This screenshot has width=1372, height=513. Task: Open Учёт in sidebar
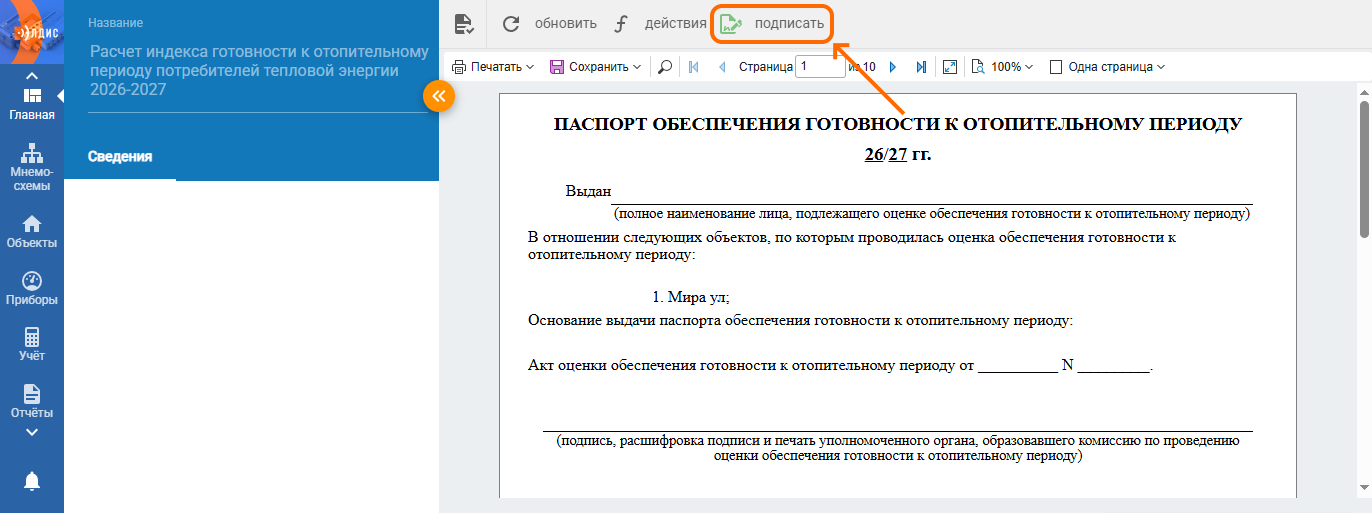click(32, 344)
